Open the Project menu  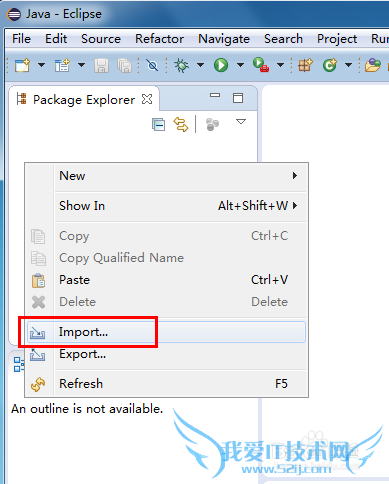[337, 39]
